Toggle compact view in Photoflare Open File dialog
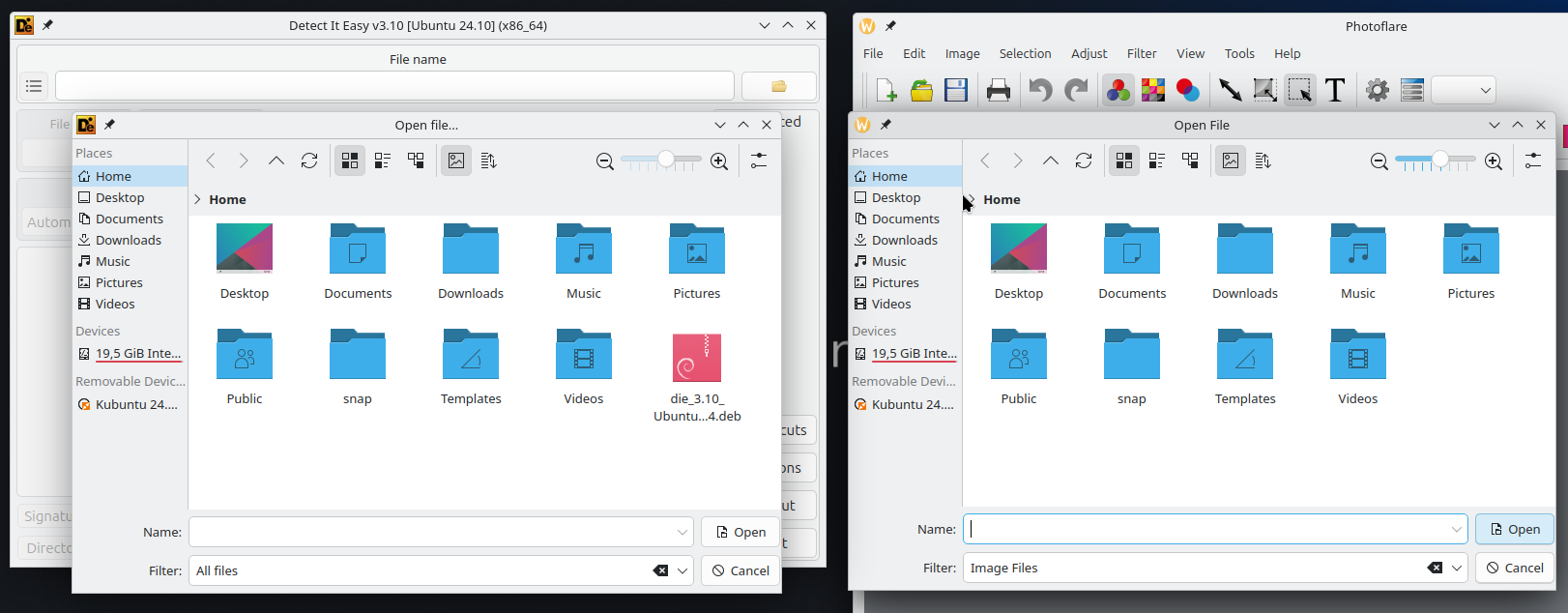The width and height of the screenshot is (1568, 613). click(x=1157, y=161)
